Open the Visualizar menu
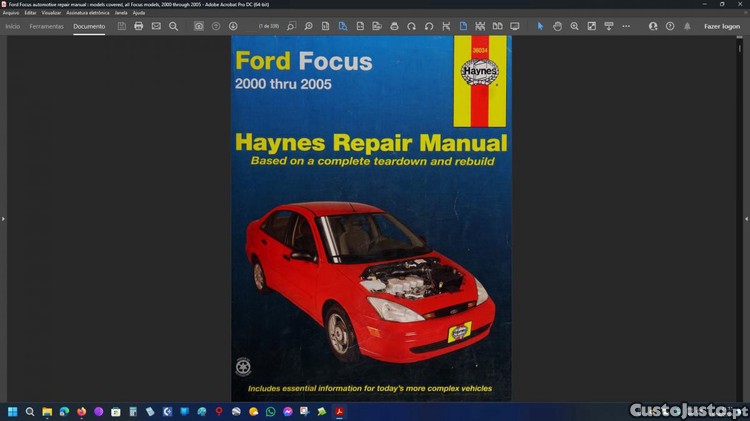Image resolution: width=750 pixels, height=421 pixels. [x=51, y=13]
